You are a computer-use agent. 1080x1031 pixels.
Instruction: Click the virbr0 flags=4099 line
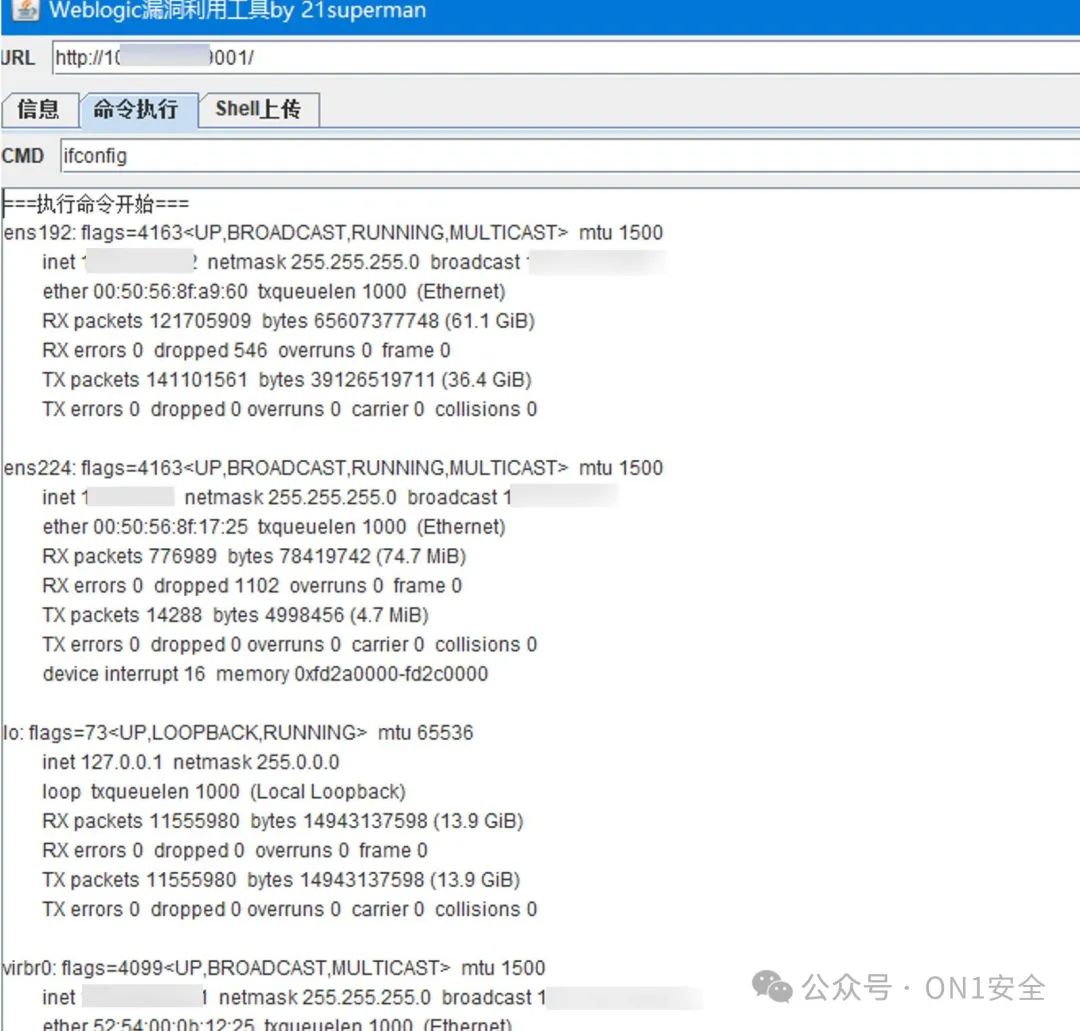pyautogui.click(x=273, y=968)
